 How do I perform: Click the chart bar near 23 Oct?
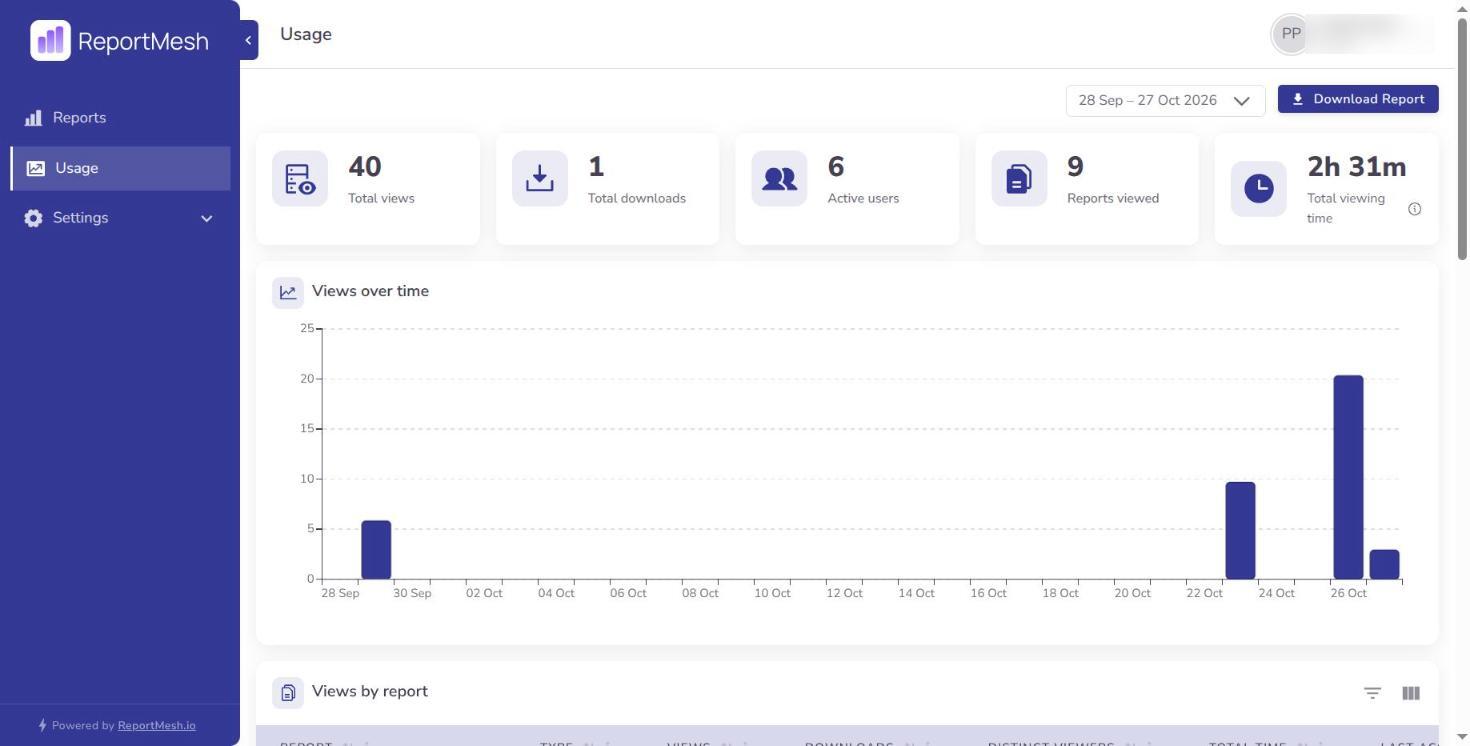pos(1240,530)
